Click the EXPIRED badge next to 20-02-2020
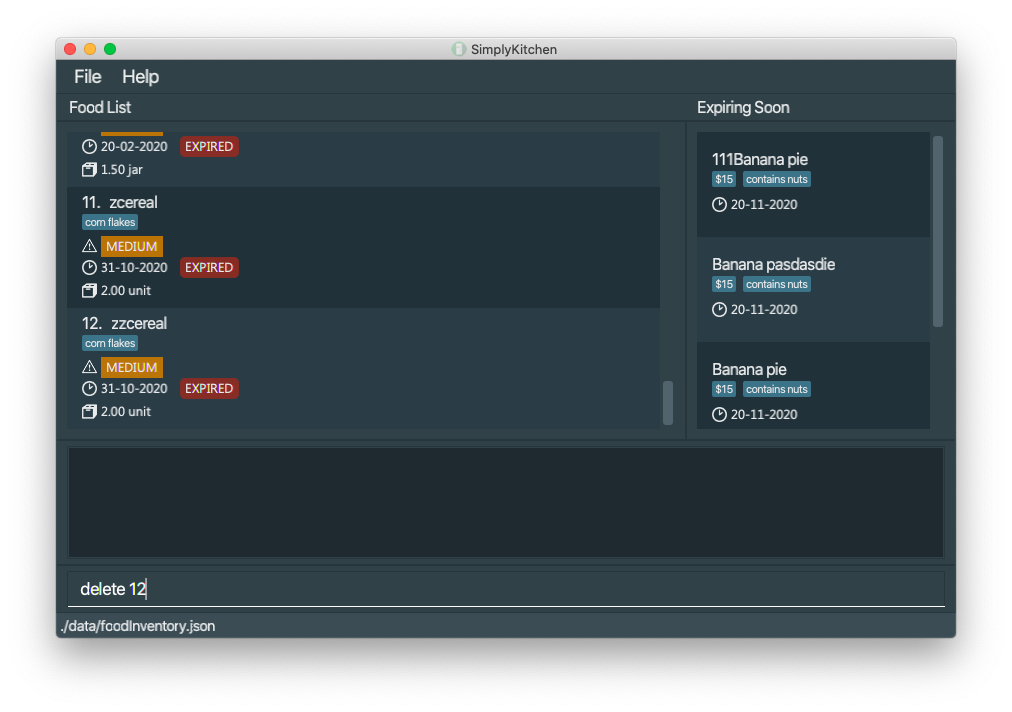 coord(209,147)
